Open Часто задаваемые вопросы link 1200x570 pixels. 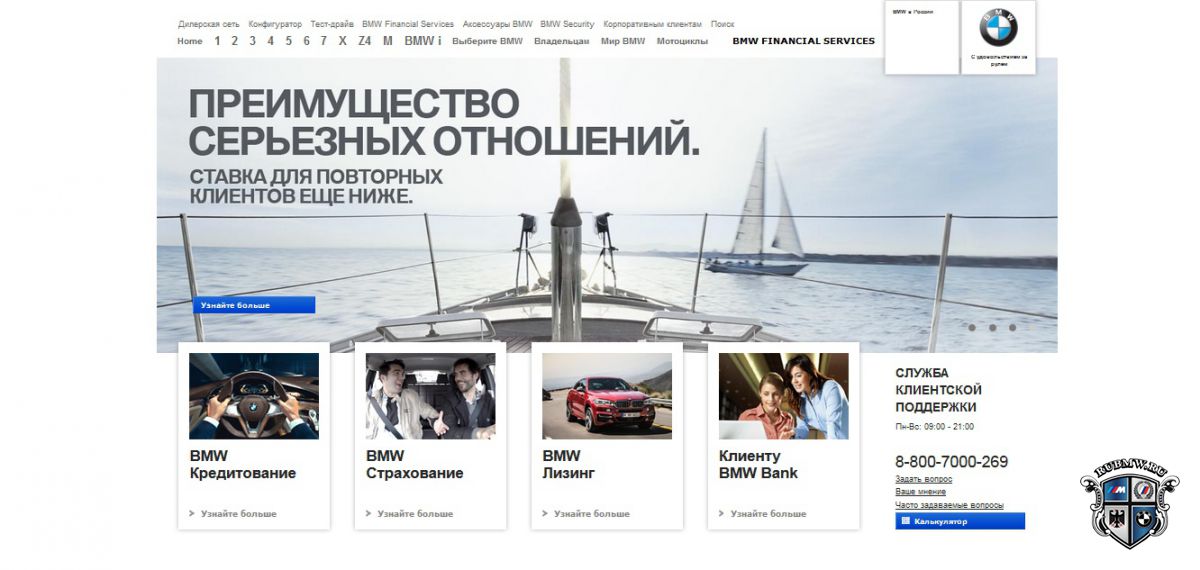point(949,505)
